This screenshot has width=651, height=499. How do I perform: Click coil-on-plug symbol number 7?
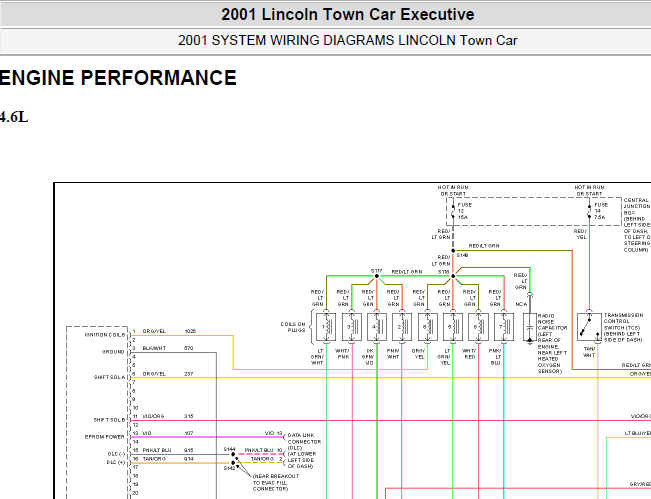coord(503,327)
